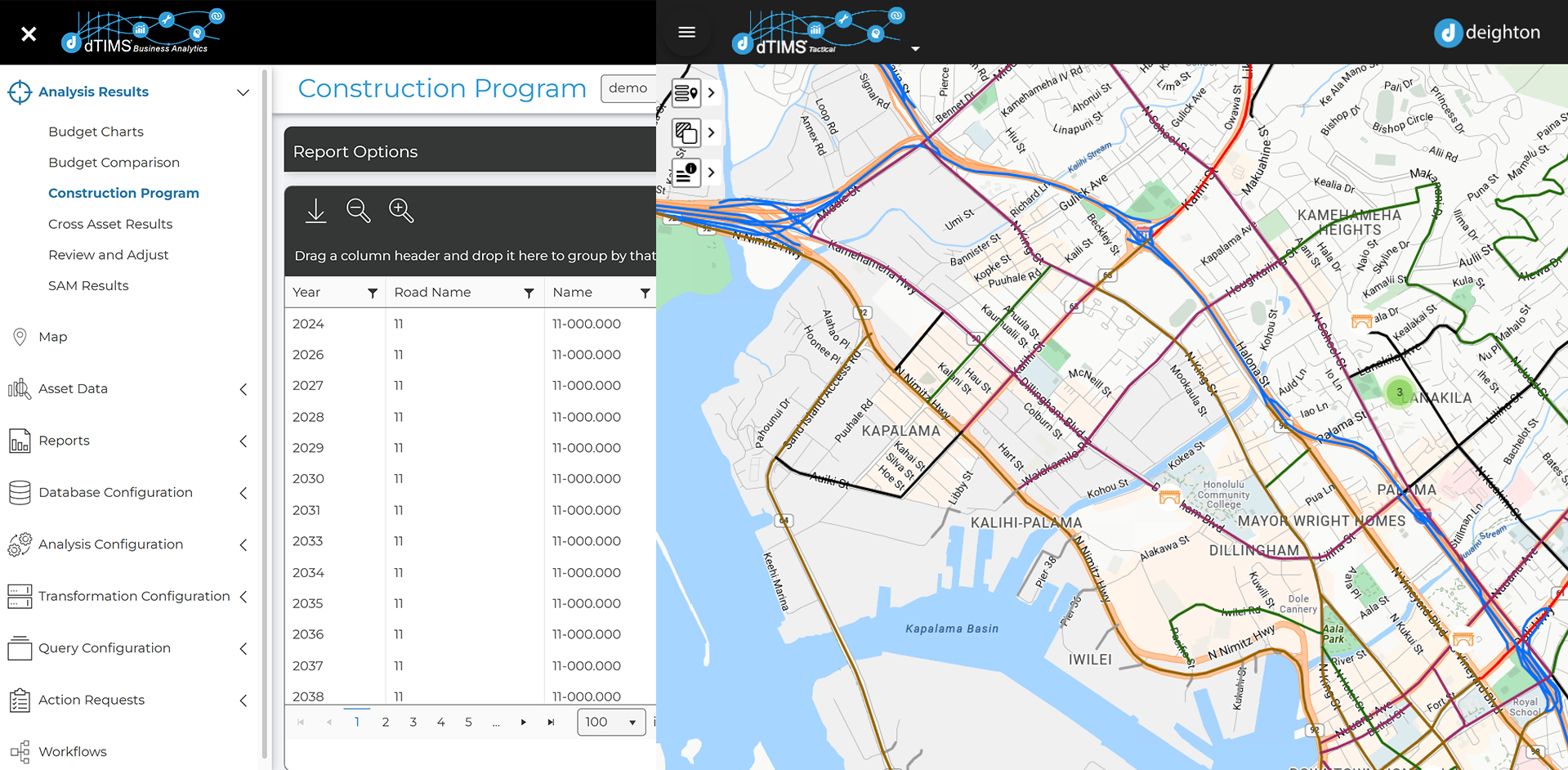Expand the Query Configuration section
This screenshot has height=770, width=1568.
[x=243, y=648]
